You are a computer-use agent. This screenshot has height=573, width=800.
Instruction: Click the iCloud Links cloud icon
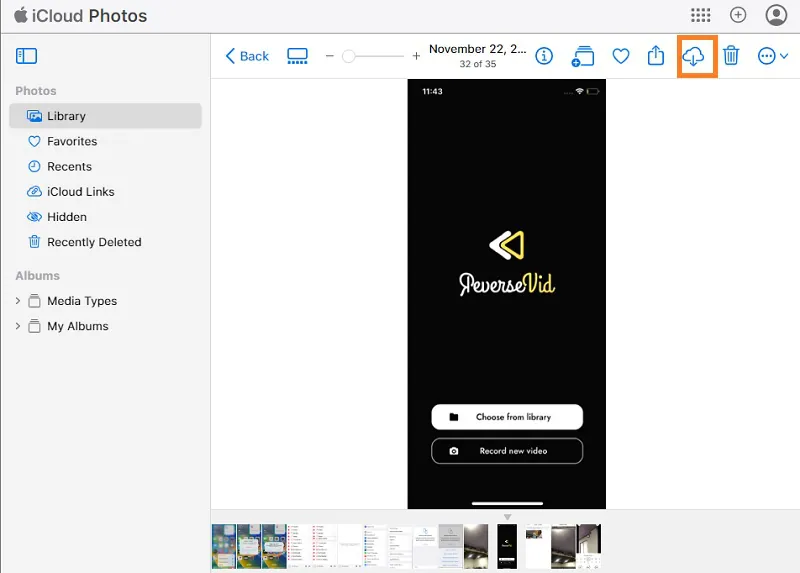[x=34, y=192]
